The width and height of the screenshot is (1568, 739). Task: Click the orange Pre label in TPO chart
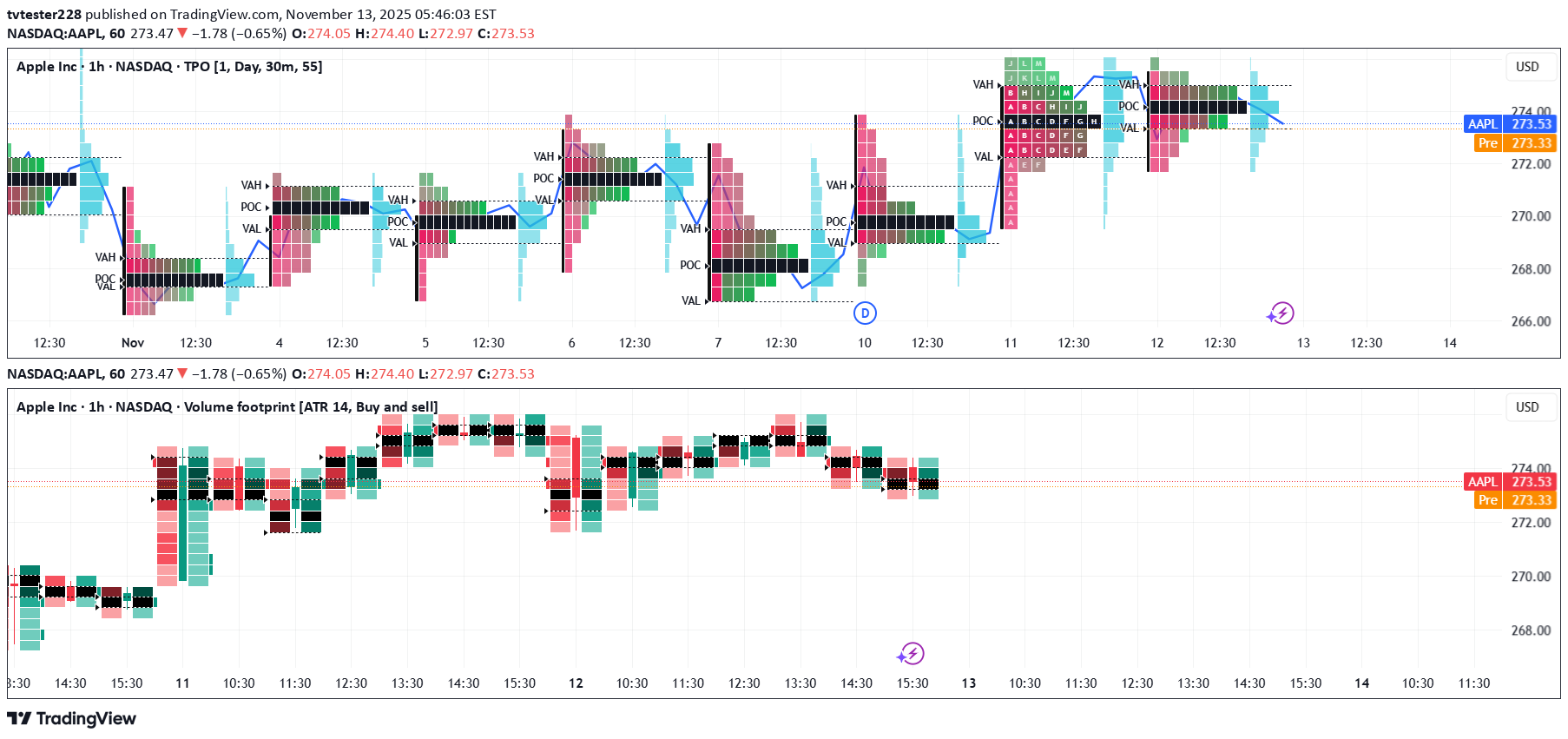1487,143
